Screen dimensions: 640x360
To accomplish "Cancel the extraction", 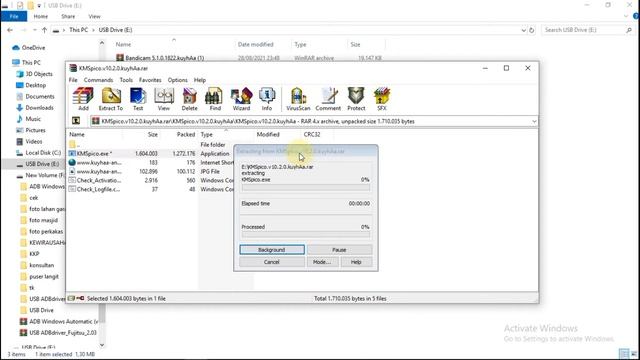I will point(272,262).
